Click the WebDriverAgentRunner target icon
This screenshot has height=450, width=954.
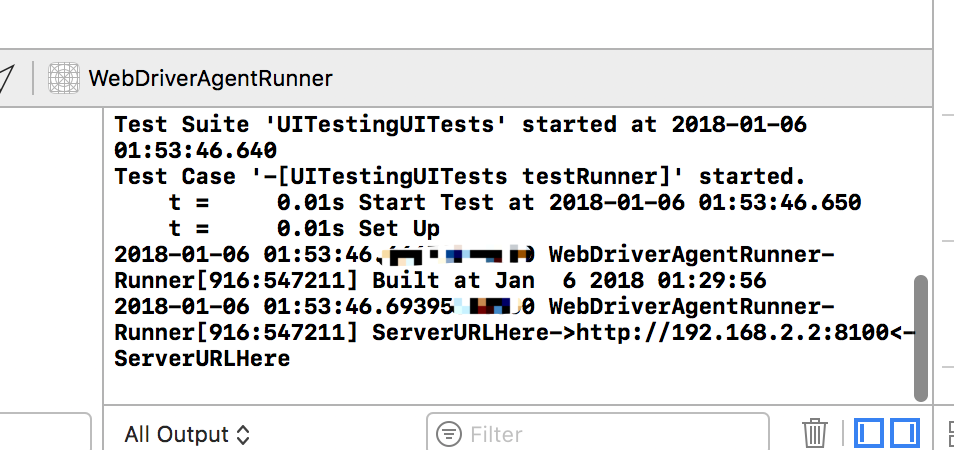pos(64,78)
